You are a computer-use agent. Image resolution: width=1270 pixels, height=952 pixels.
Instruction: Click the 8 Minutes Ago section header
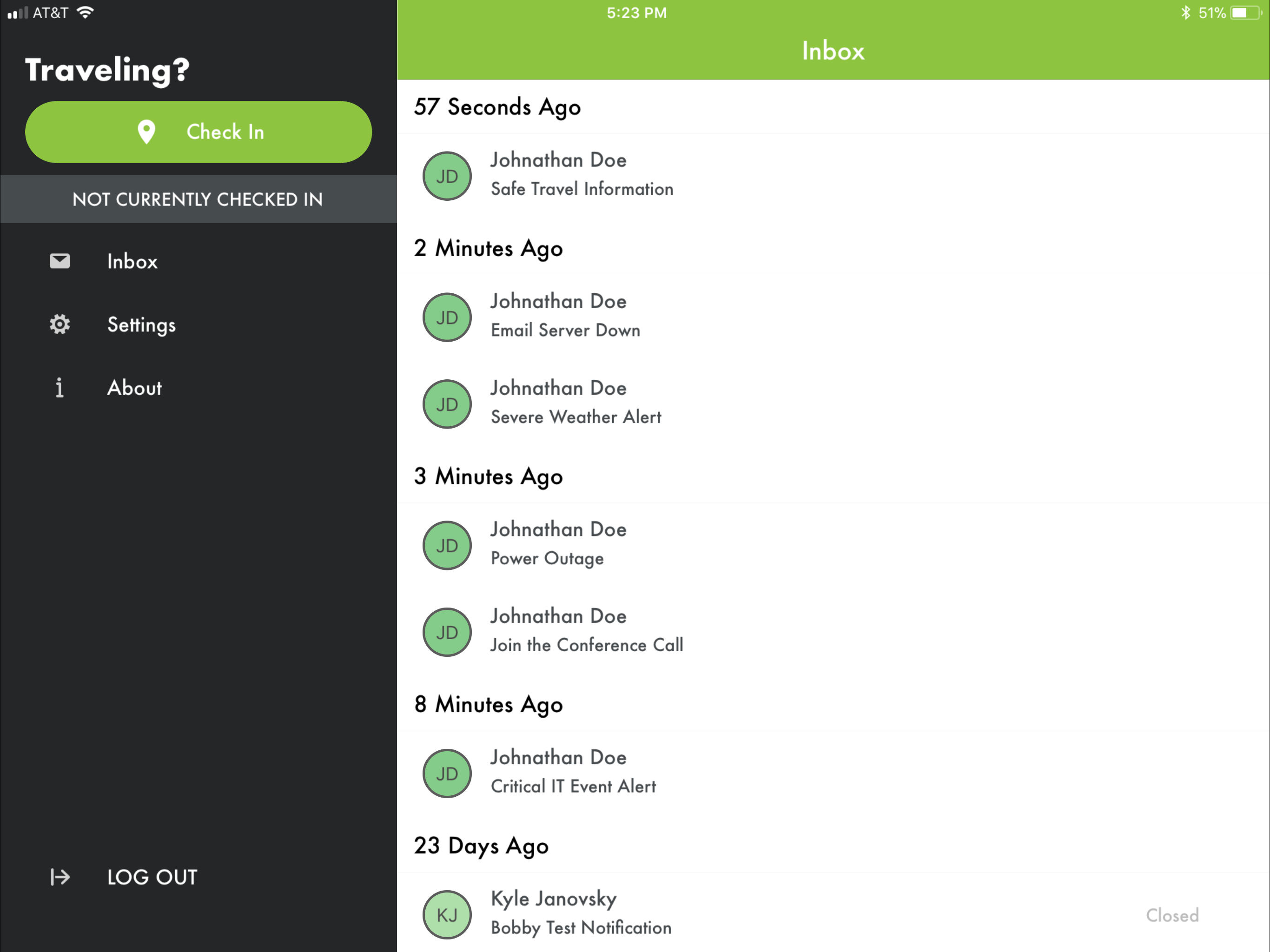pyautogui.click(x=488, y=705)
